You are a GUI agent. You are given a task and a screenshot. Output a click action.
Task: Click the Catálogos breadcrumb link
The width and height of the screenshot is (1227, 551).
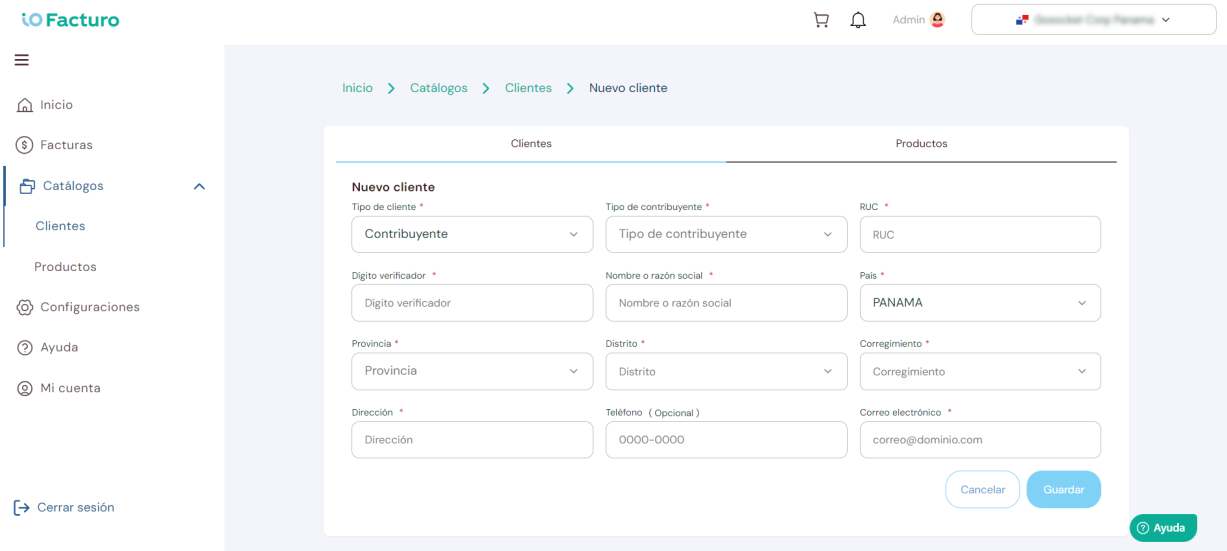point(439,88)
